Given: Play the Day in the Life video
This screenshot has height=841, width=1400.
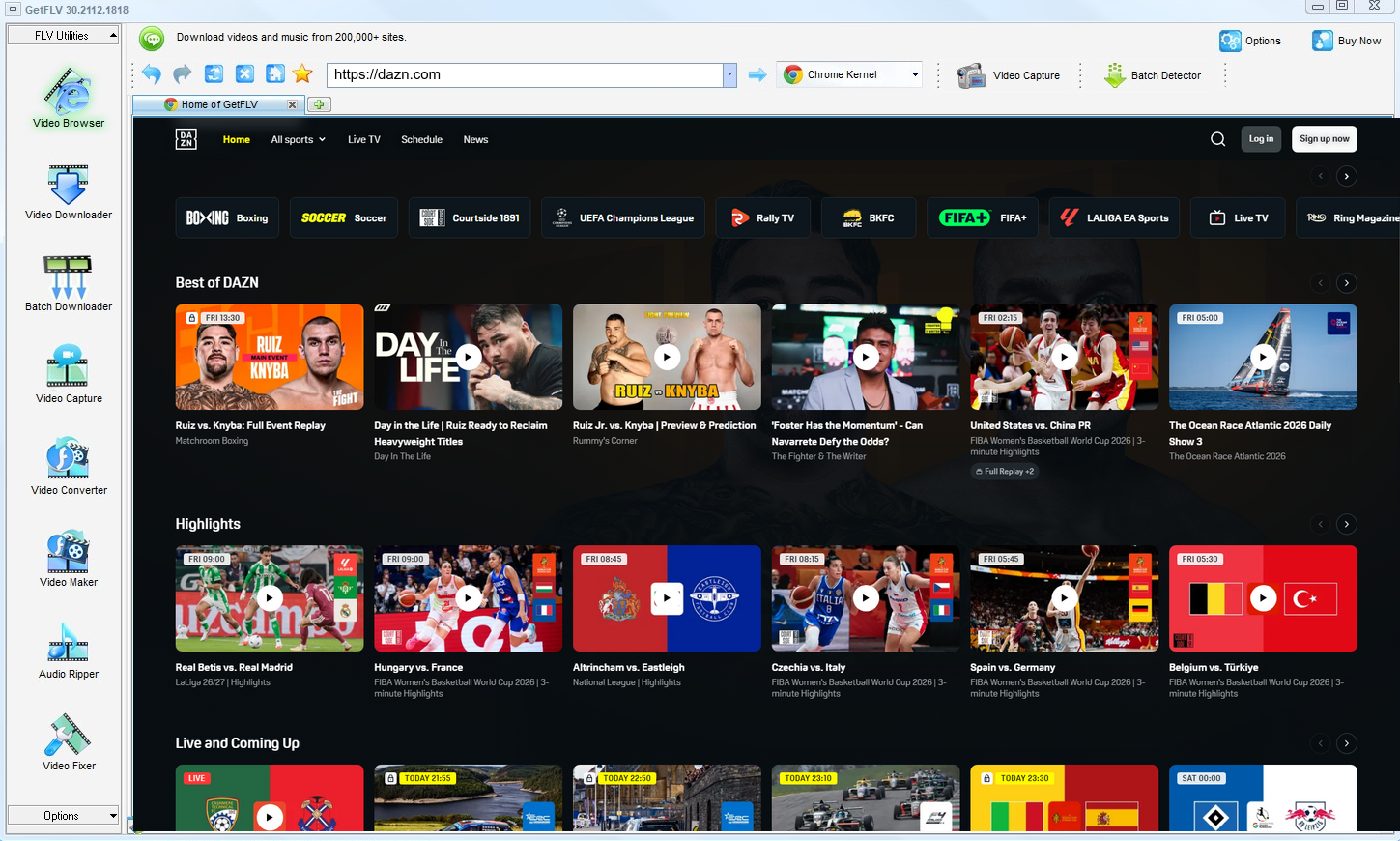Looking at the screenshot, I should point(469,357).
